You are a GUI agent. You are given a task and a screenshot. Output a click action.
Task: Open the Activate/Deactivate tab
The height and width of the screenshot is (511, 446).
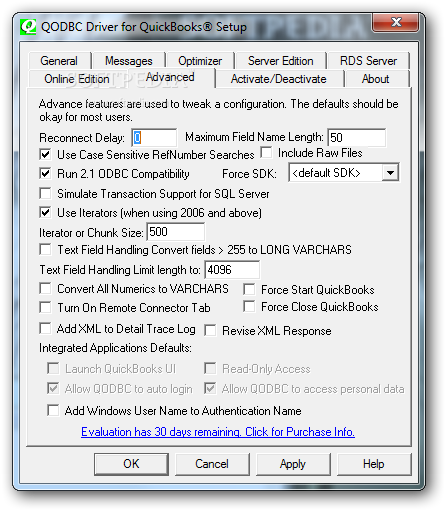pos(279,79)
